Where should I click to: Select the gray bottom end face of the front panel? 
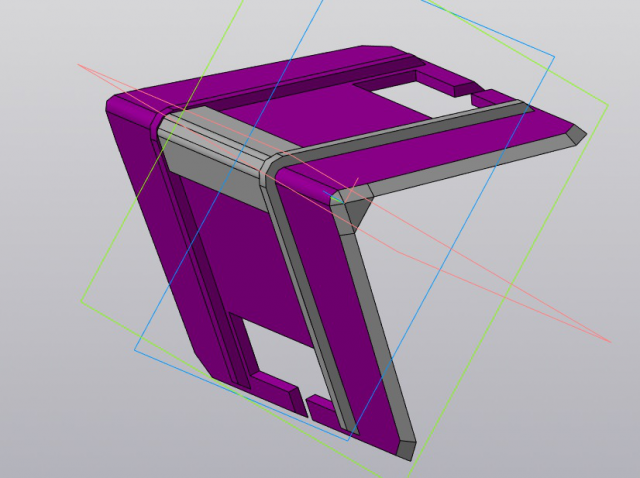tap(406, 450)
